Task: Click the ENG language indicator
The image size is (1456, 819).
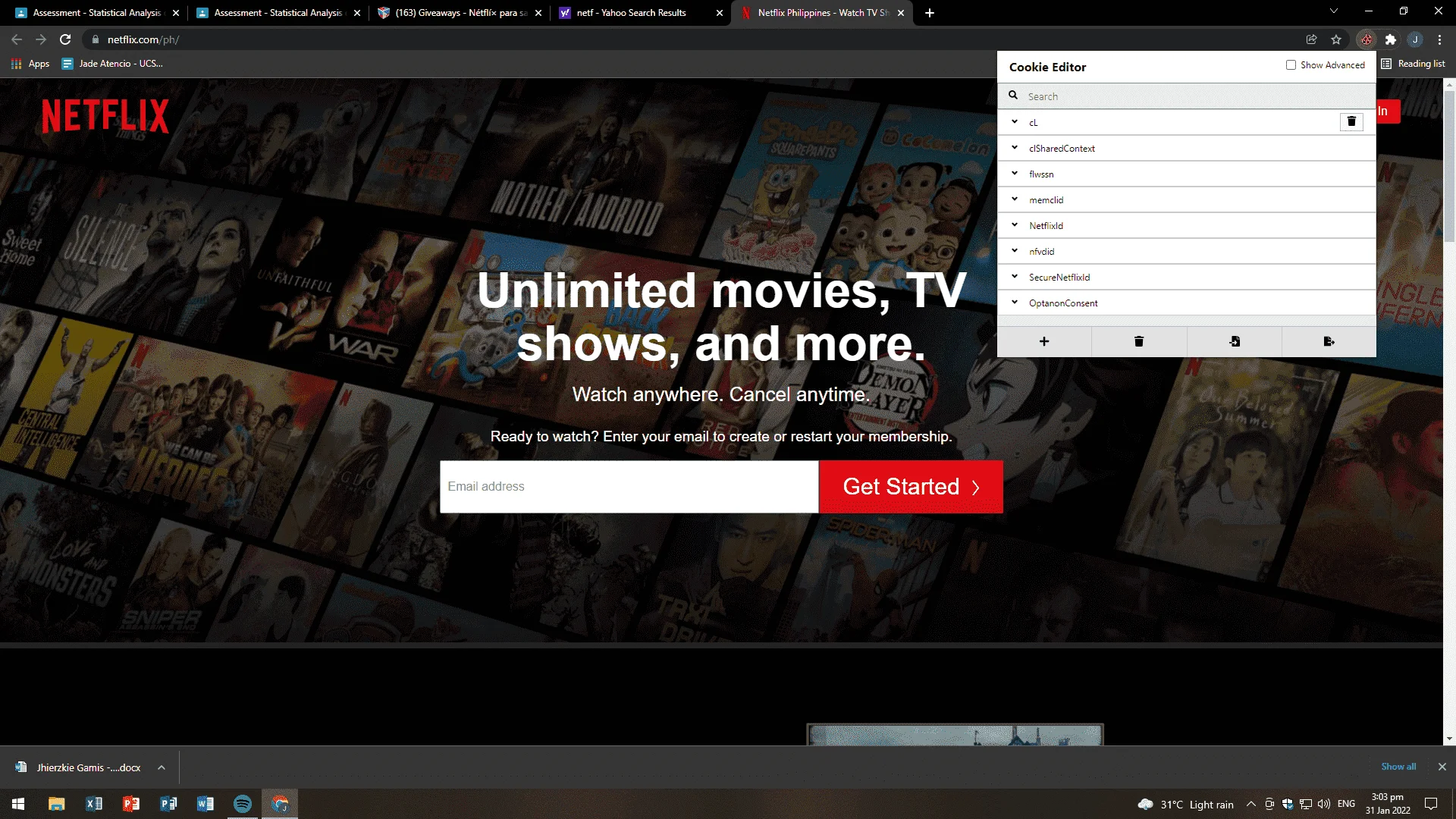Action: 1346,804
